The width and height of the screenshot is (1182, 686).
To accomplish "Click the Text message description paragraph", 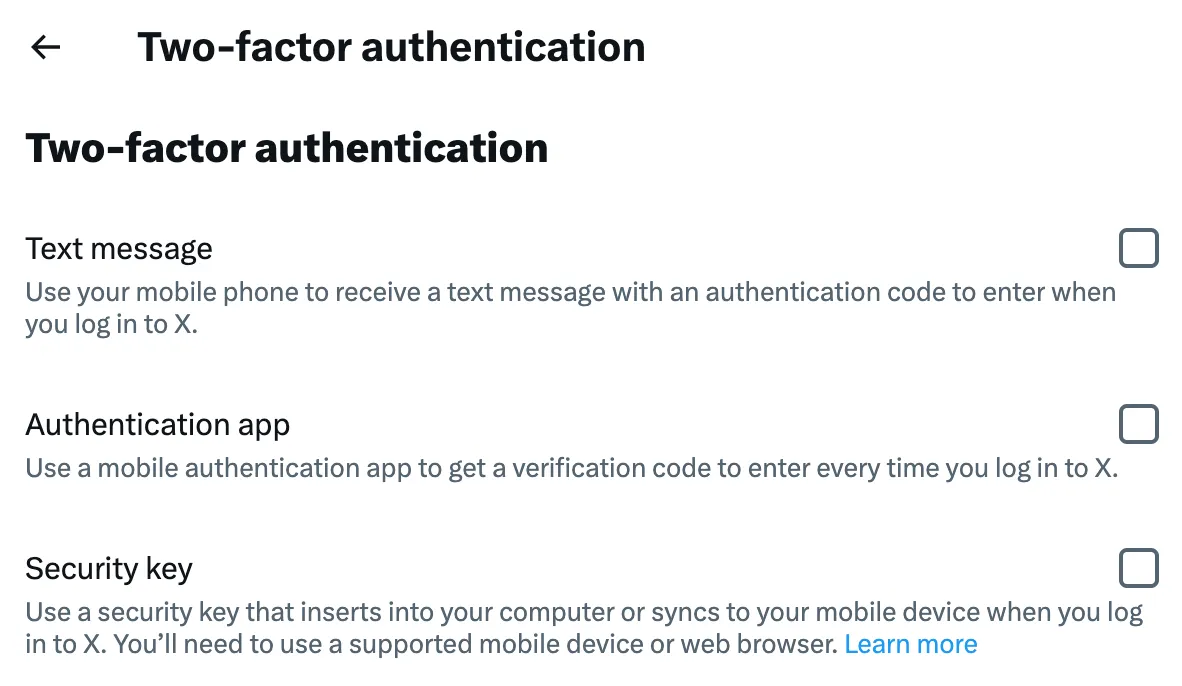I will pyautogui.click(x=570, y=293).
